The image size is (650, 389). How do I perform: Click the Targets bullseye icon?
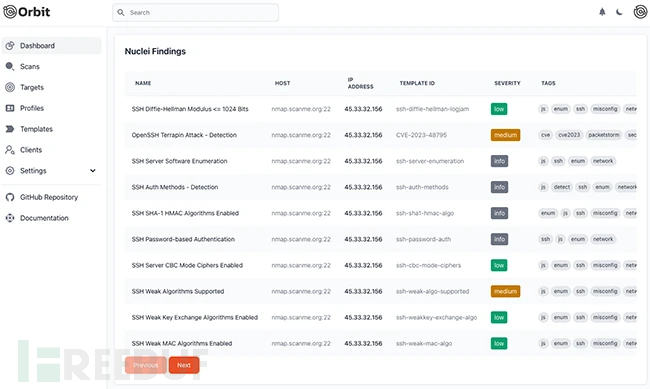tap(10, 87)
